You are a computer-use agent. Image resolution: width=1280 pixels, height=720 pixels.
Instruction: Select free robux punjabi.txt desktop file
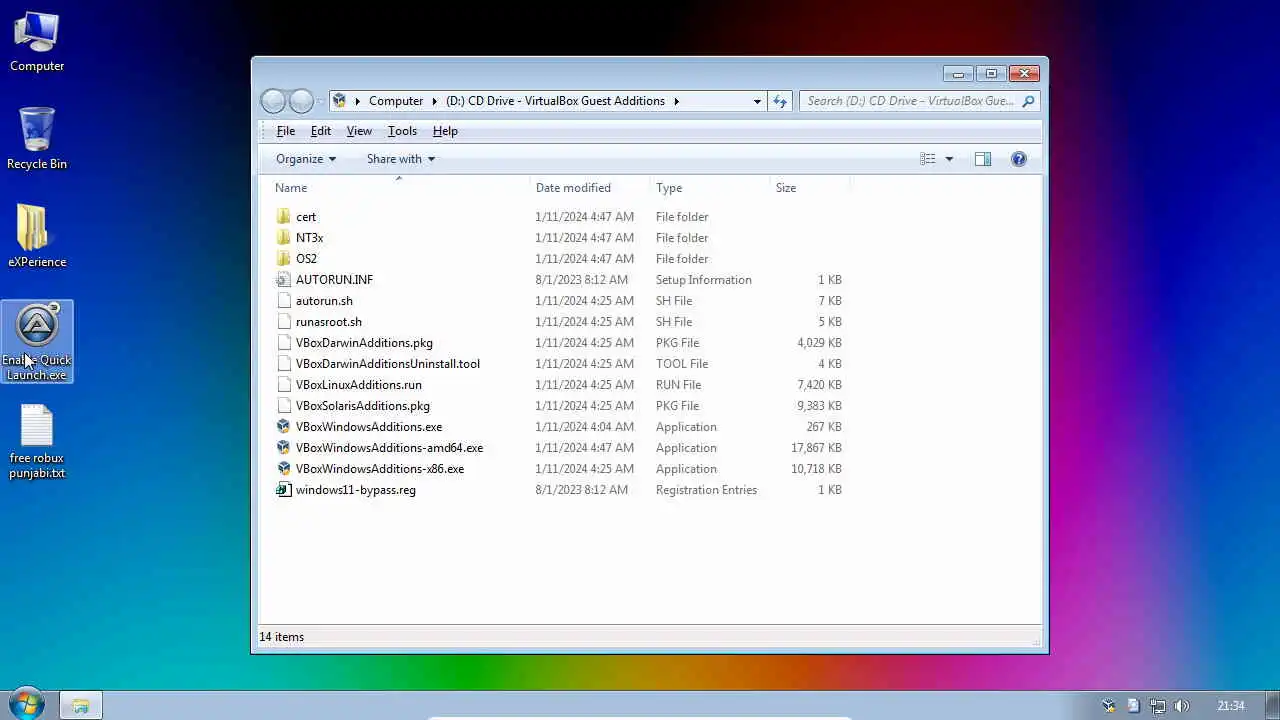37,442
